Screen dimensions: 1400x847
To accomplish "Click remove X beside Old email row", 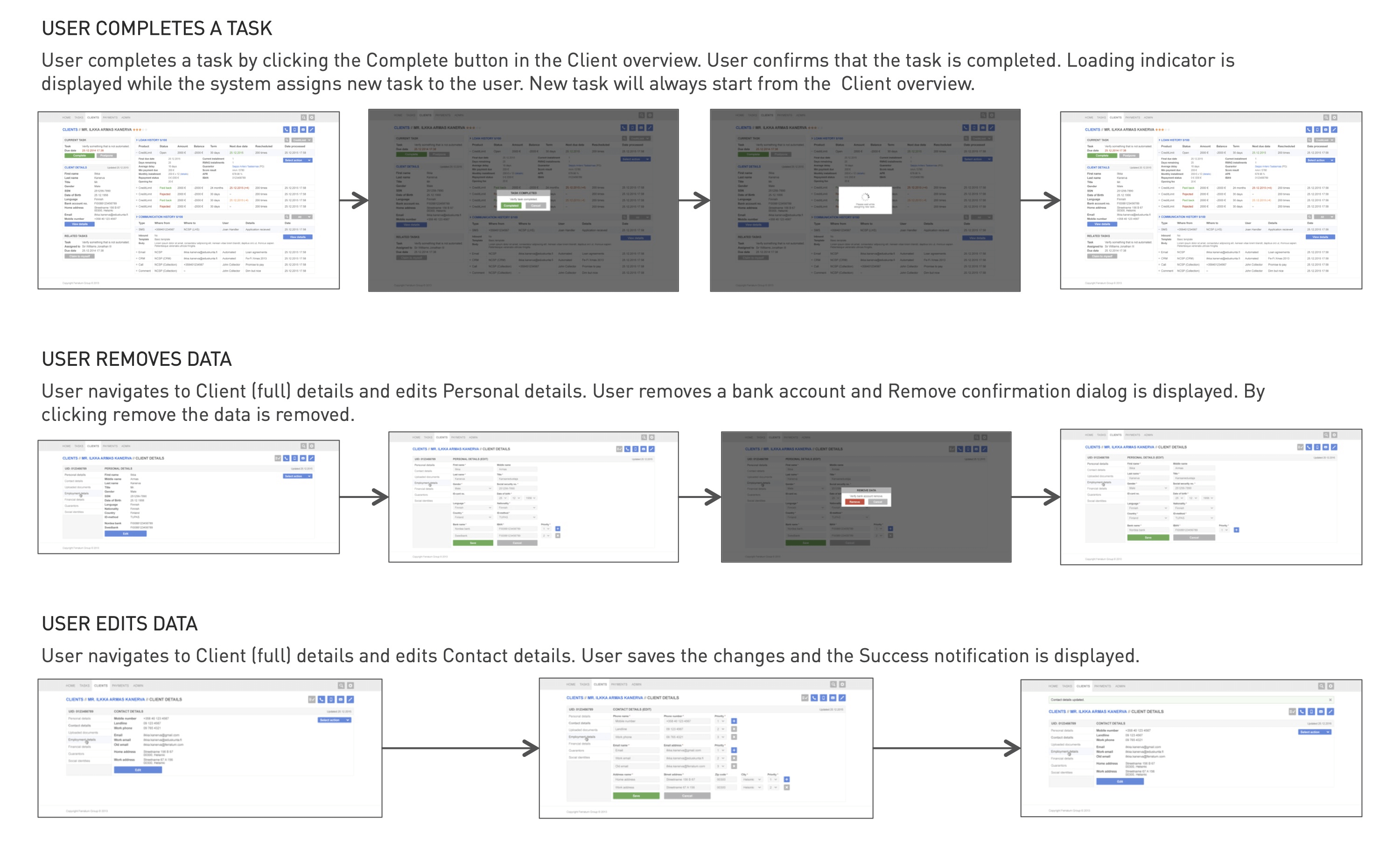I will click(734, 766).
